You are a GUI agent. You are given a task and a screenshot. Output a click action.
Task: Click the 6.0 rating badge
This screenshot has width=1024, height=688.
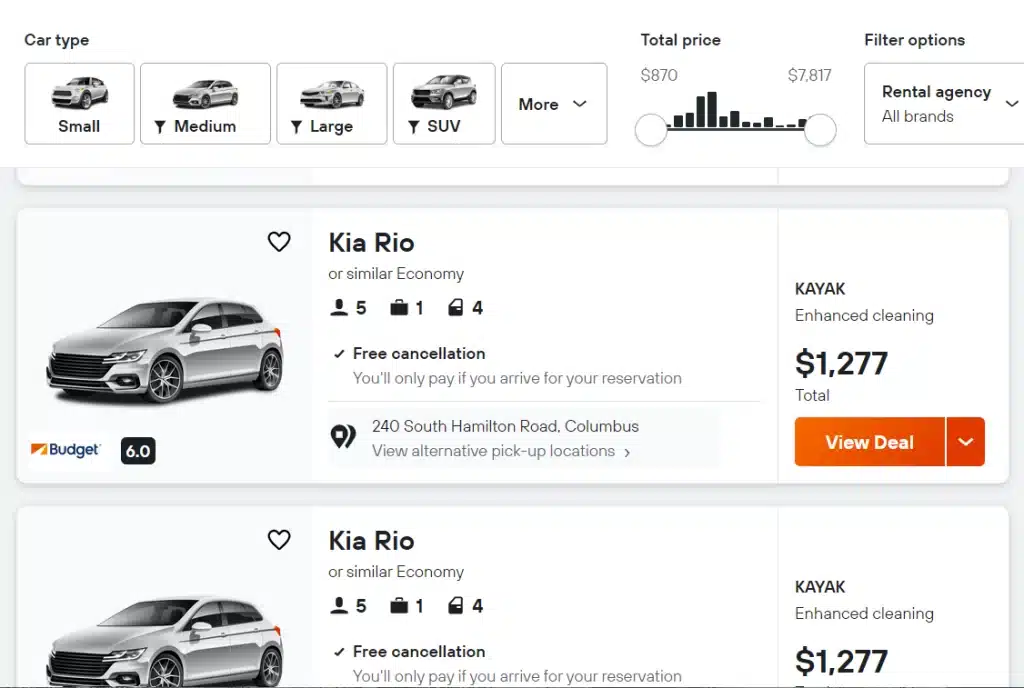[x=138, y=451]
